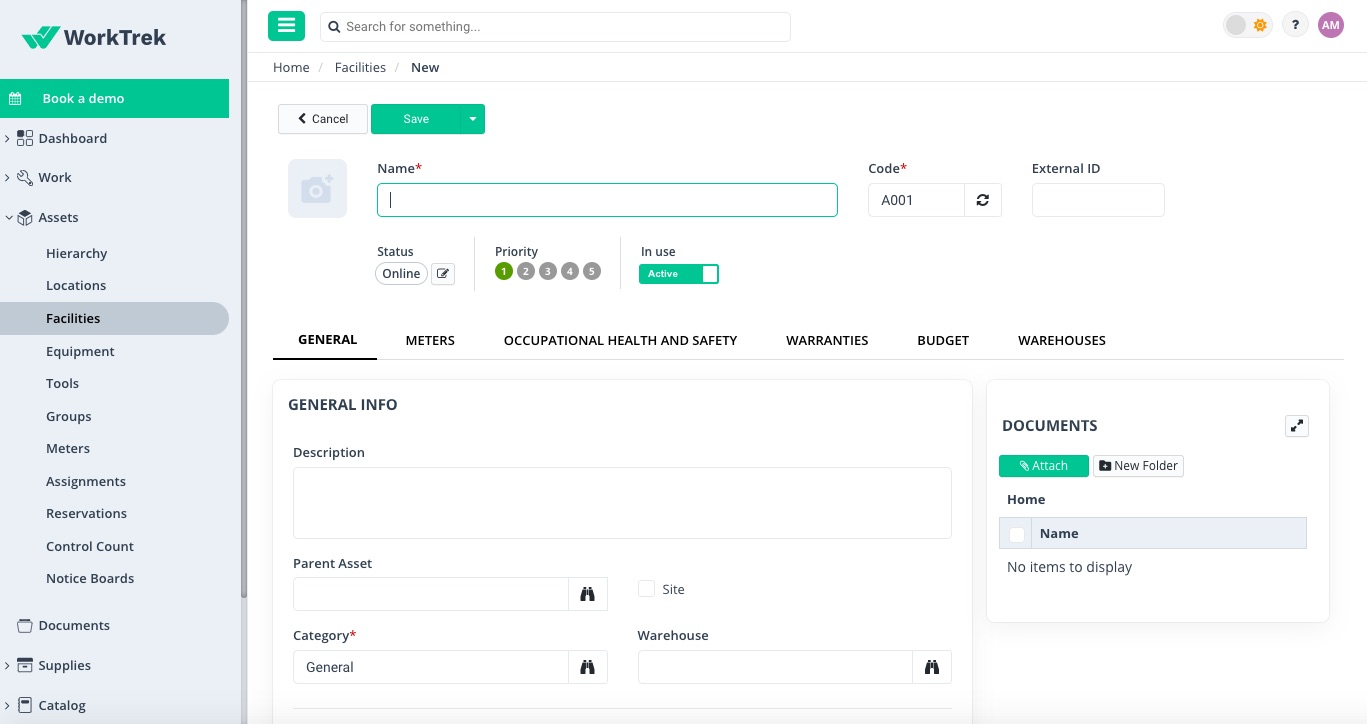1367x724 pixels.
Task: Open Warehouse lookup via binoculars icon
Action: point(931,666)
